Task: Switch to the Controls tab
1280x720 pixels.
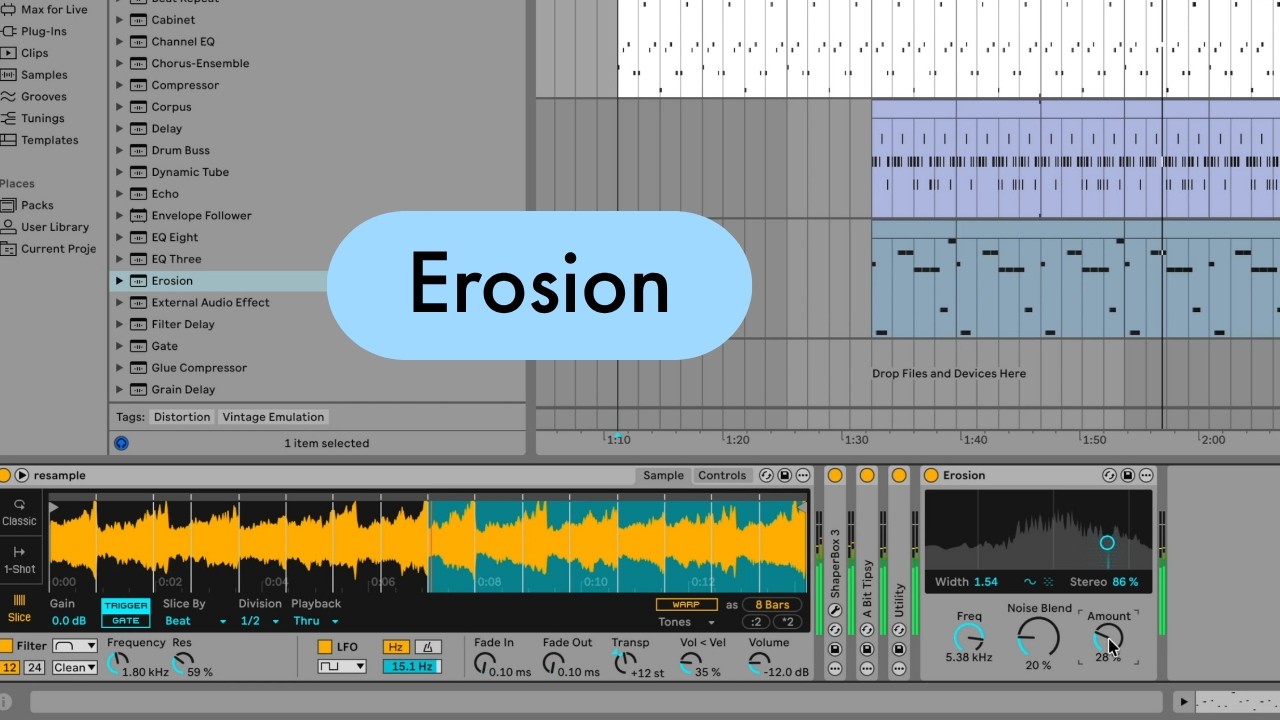Action: tap(722, 475)
